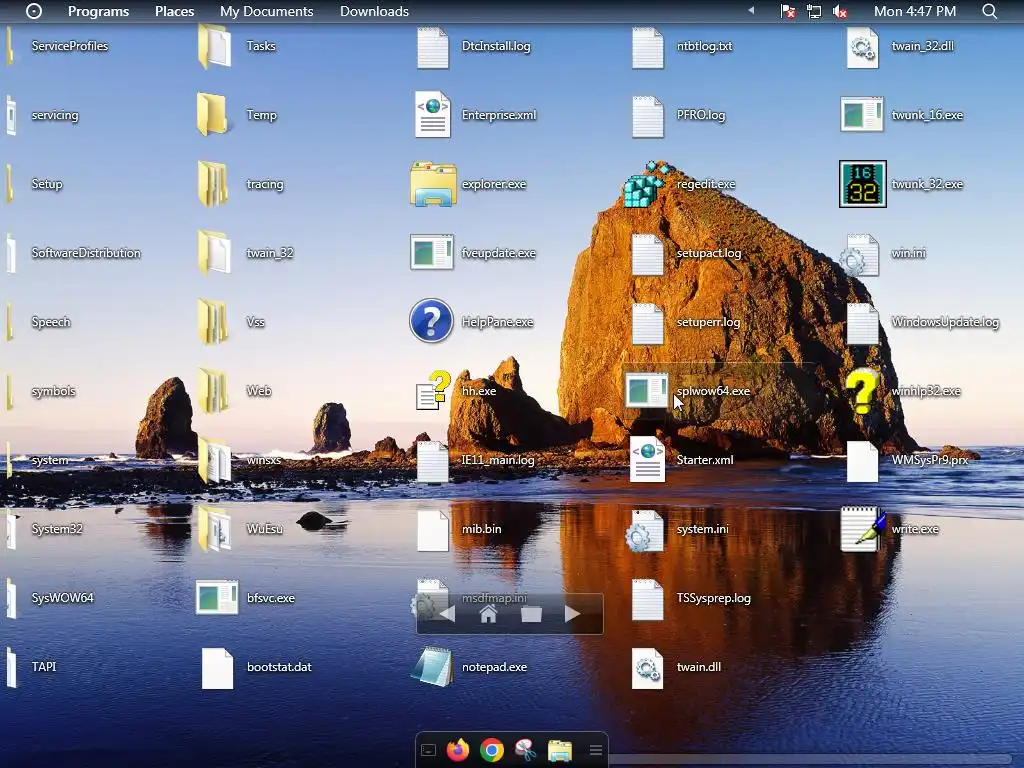Screen dimensions: 1024x768
Task: Select the Vss folder
Action: point(213,322)
